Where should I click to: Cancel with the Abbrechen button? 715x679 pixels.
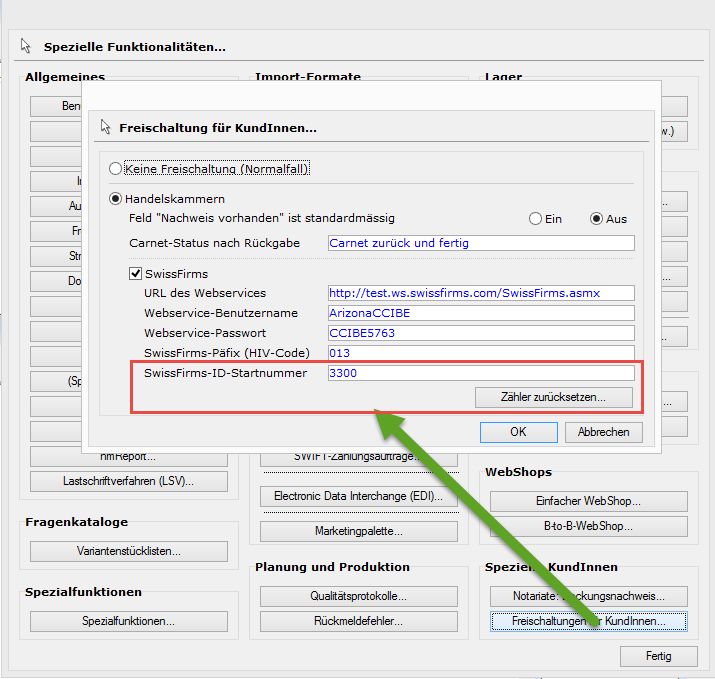click(x=603, y=432)
